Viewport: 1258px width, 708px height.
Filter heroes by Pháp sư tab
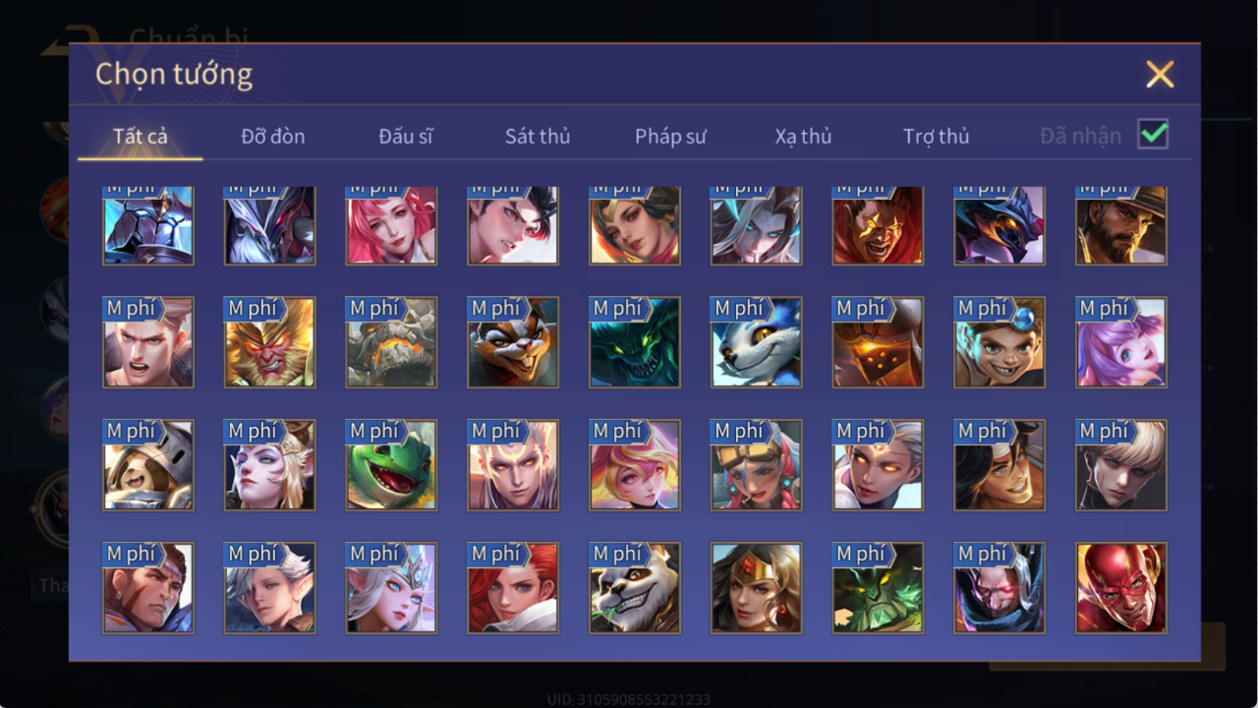pos(670,136)
